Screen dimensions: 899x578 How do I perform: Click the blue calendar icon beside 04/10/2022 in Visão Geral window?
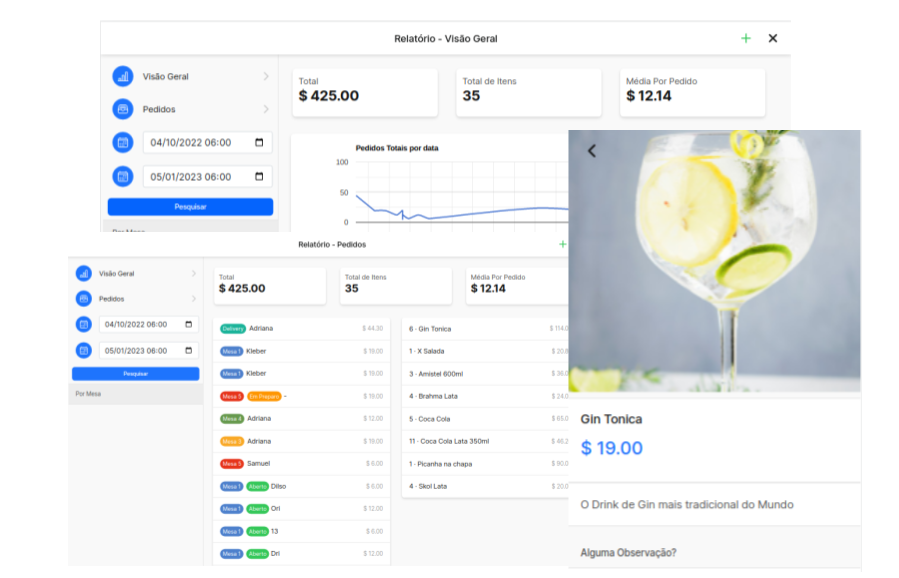coord(123,143)
